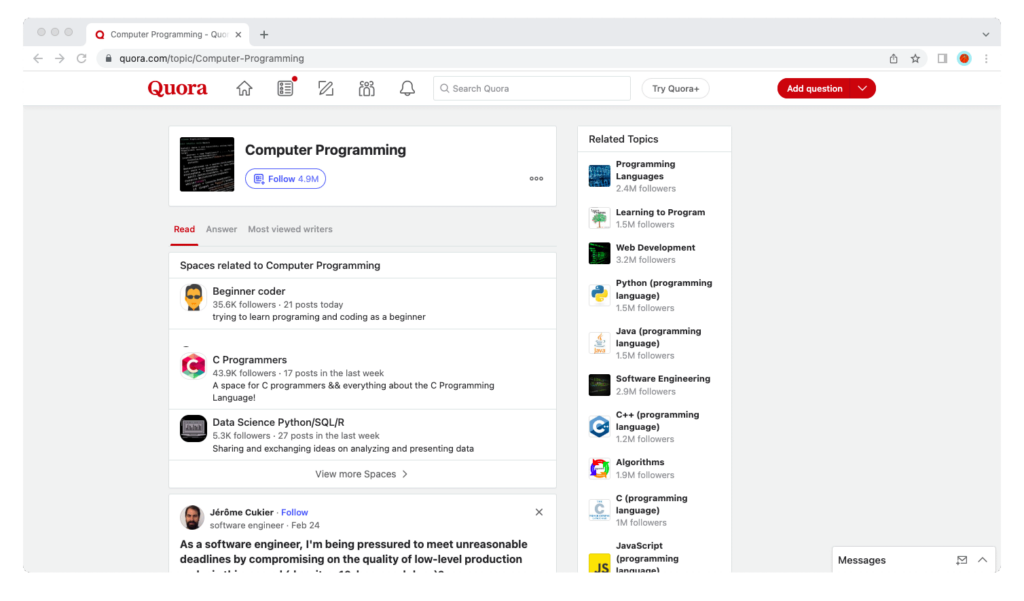Viewport: 1024px width, 601px height.
Task: Toggle the browser side panel
Action: pyautogui.click(x=942, y=58)
